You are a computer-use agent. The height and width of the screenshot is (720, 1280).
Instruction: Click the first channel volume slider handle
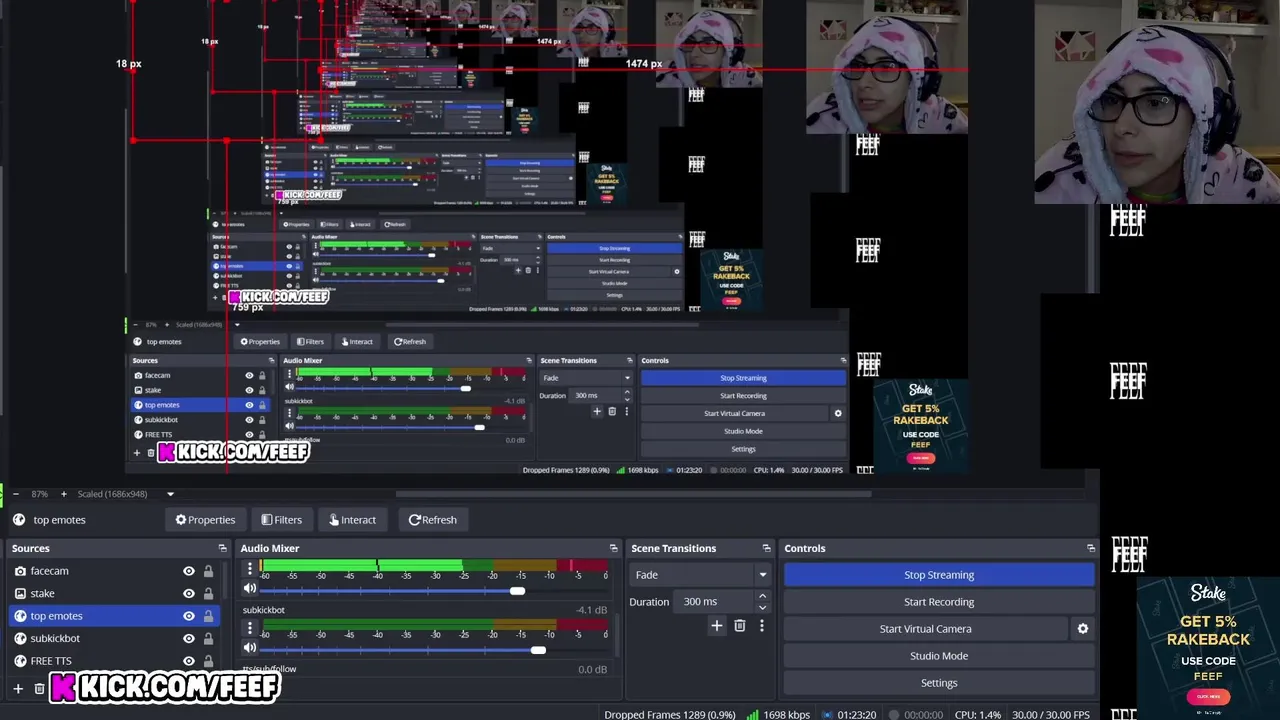[x=517, y=591]
